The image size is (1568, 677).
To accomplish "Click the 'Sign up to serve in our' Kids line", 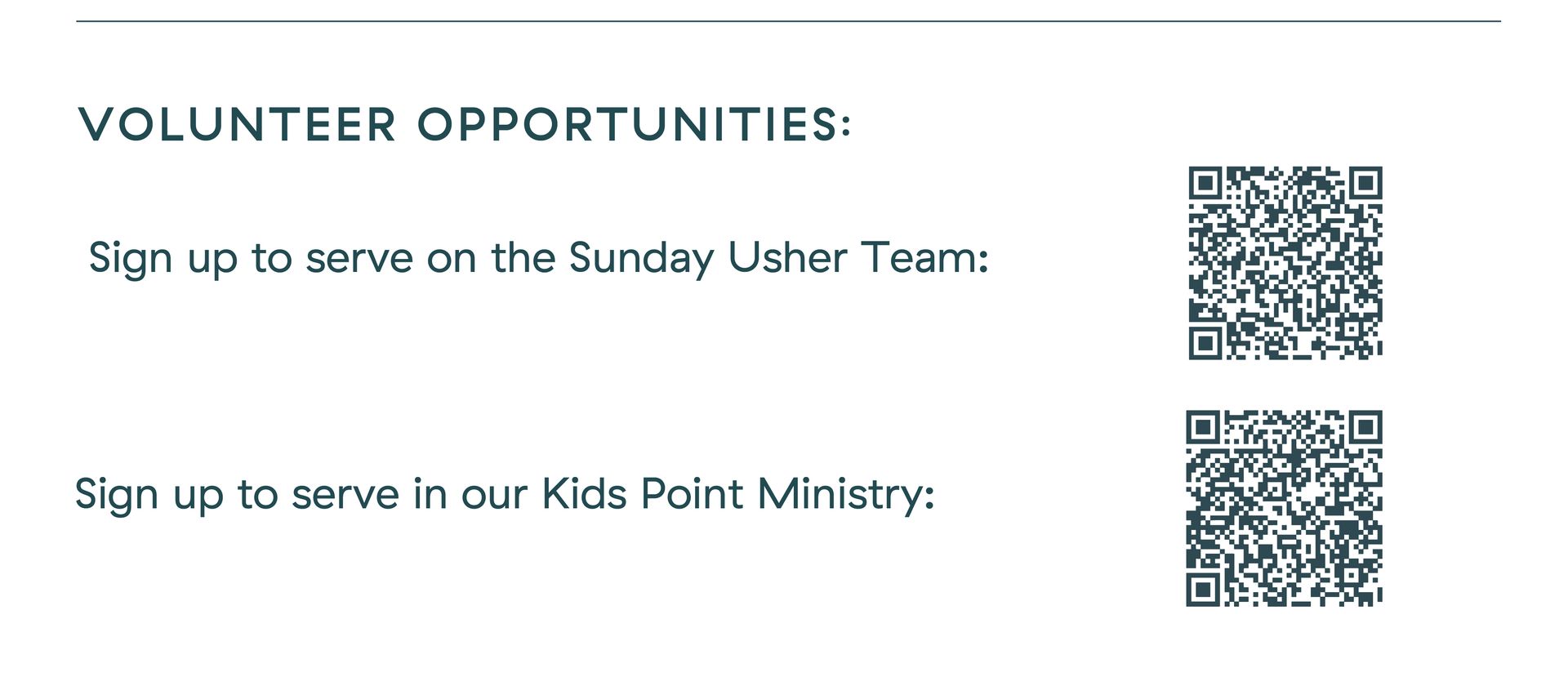I will 505,495.
